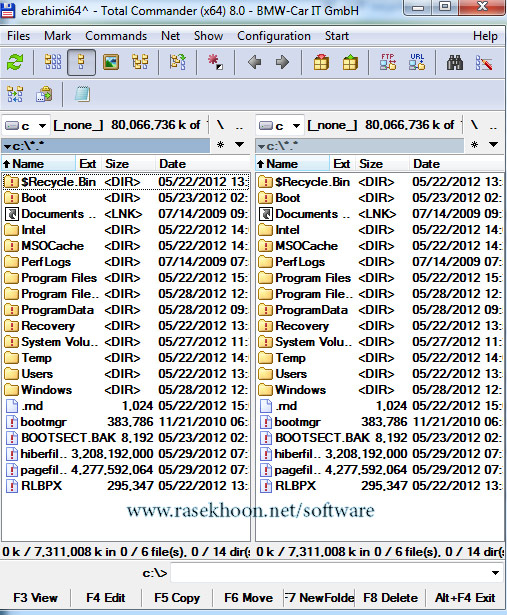Open the Show menu

click(209, 36)
